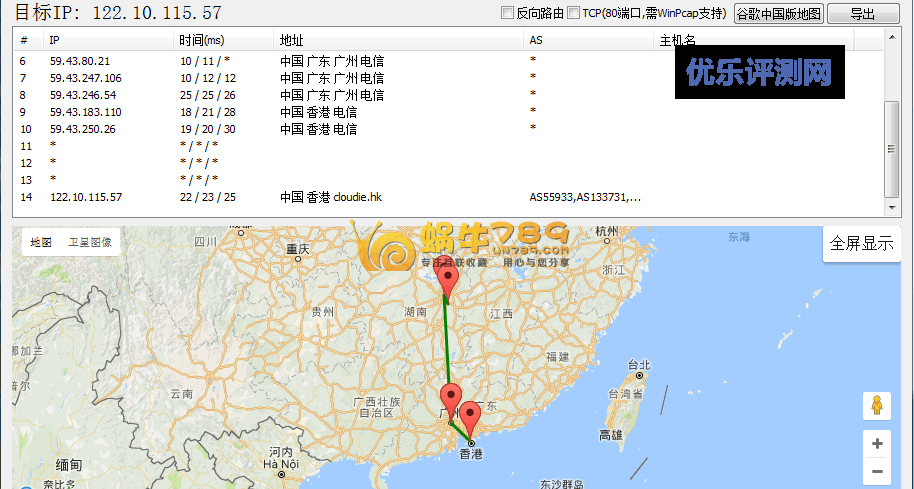Click time value 18 / 21 / 28
Image resolution: width=914 pixels, height=489 pixels.
208,112
